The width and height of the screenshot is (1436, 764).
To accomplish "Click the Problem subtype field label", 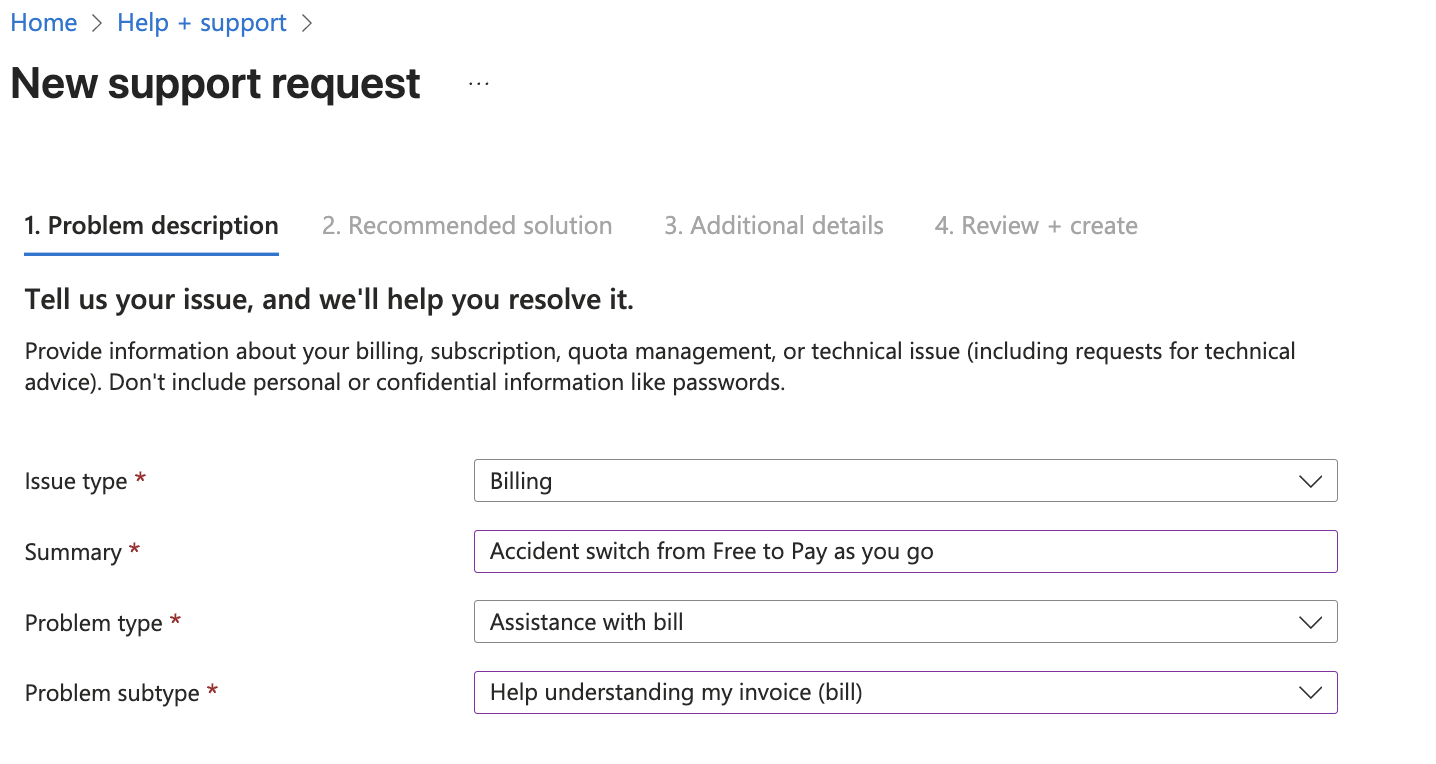I will (112, 694).
